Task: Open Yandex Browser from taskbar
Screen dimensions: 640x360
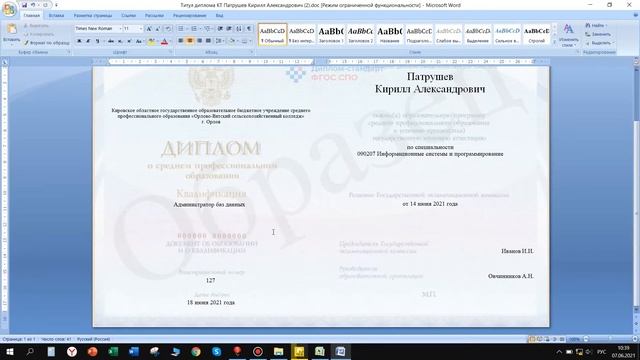Action: (x=72, y=351)
